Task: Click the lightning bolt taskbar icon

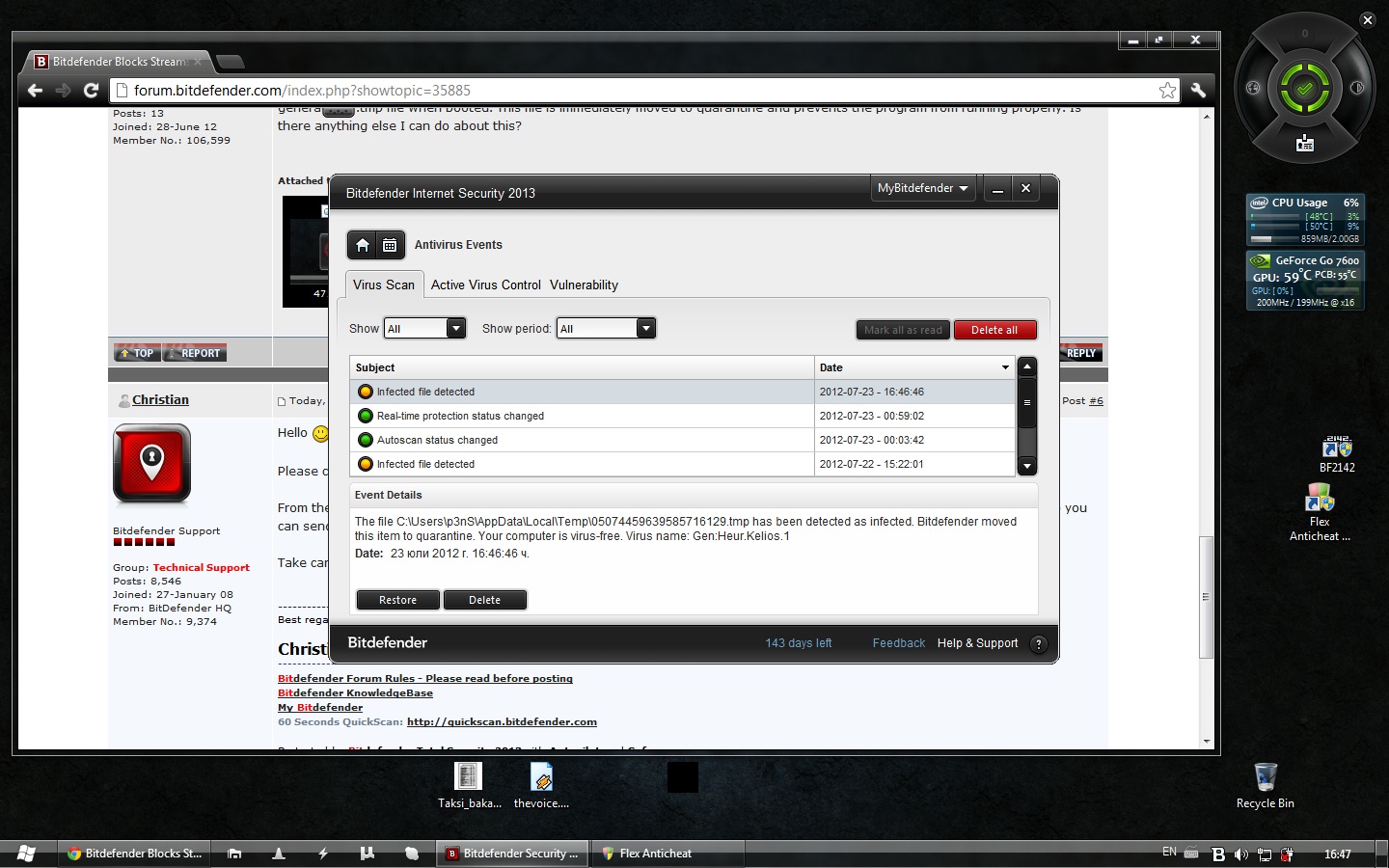Action: point(323,854)
